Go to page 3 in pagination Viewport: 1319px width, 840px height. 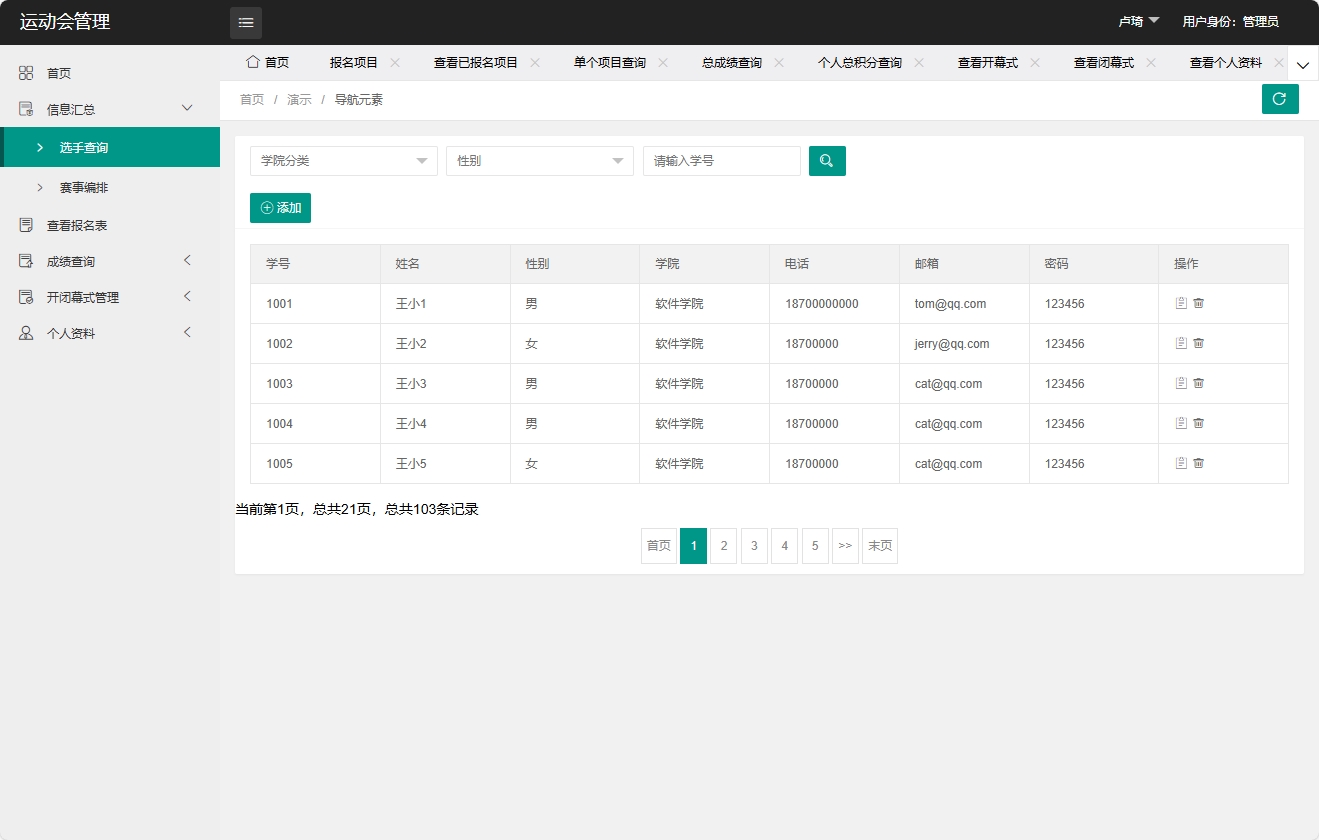click(x=753, y=545)
